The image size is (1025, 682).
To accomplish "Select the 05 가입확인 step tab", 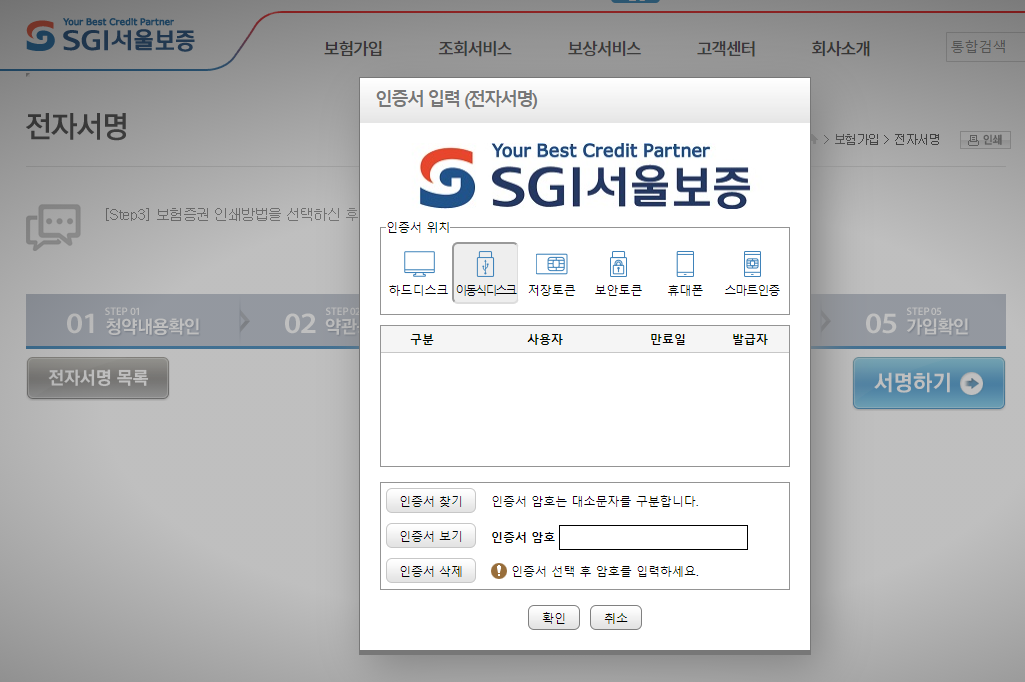I will tap(917, 321).
